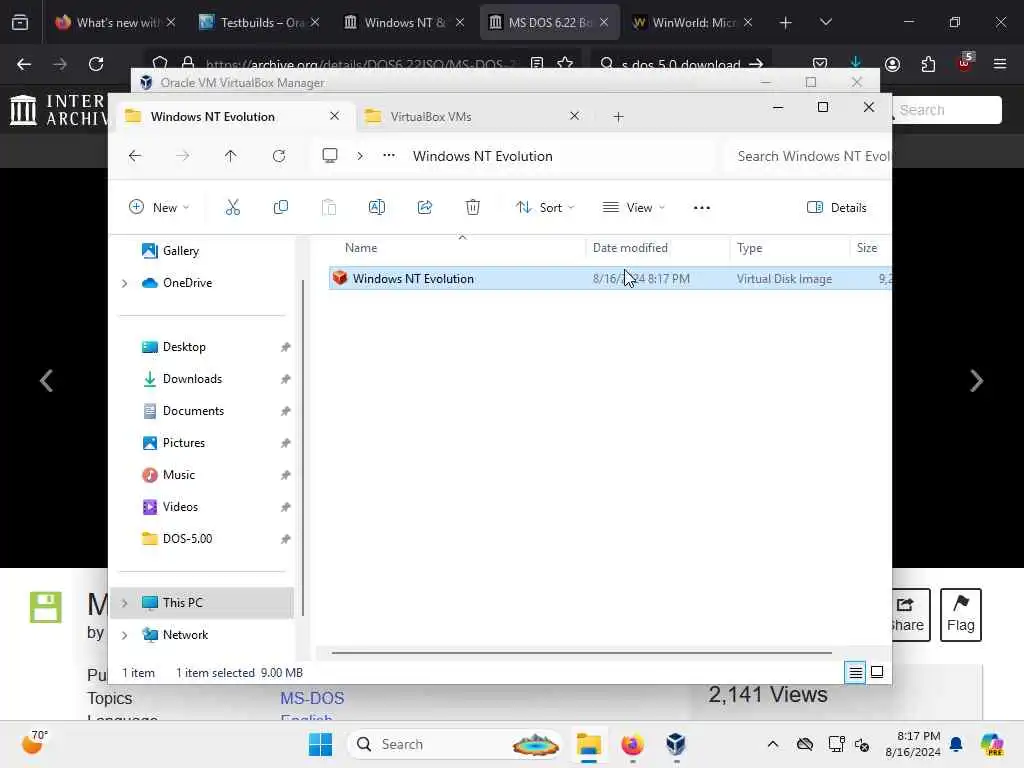This screenshot has height=768, width=1024.
Task: Switch to What's new Firefox tab
Action: [x=115, y=22]
